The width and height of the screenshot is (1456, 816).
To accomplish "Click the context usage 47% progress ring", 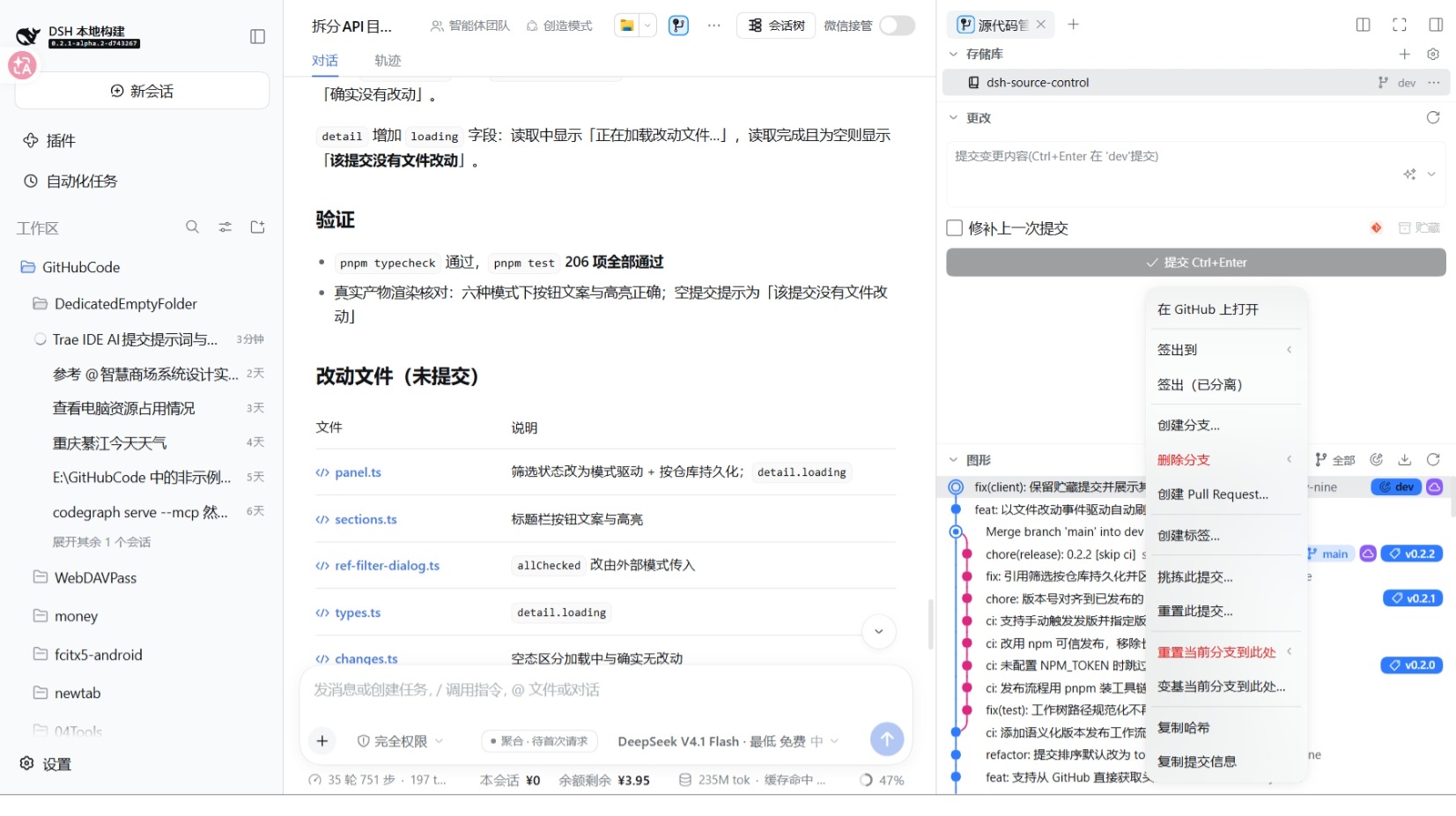I will 866,780.
